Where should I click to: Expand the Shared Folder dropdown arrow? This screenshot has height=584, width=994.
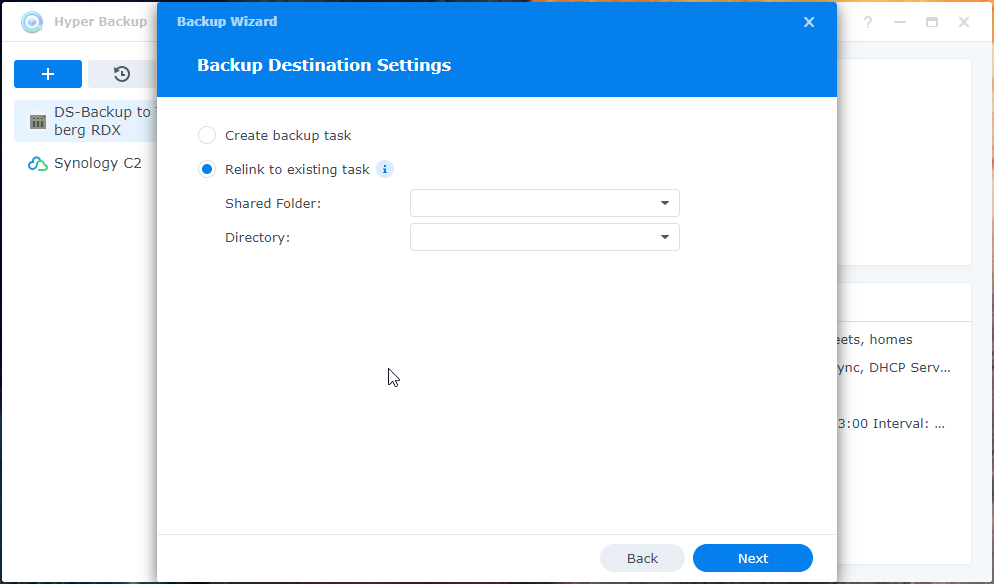click(665, 204)
